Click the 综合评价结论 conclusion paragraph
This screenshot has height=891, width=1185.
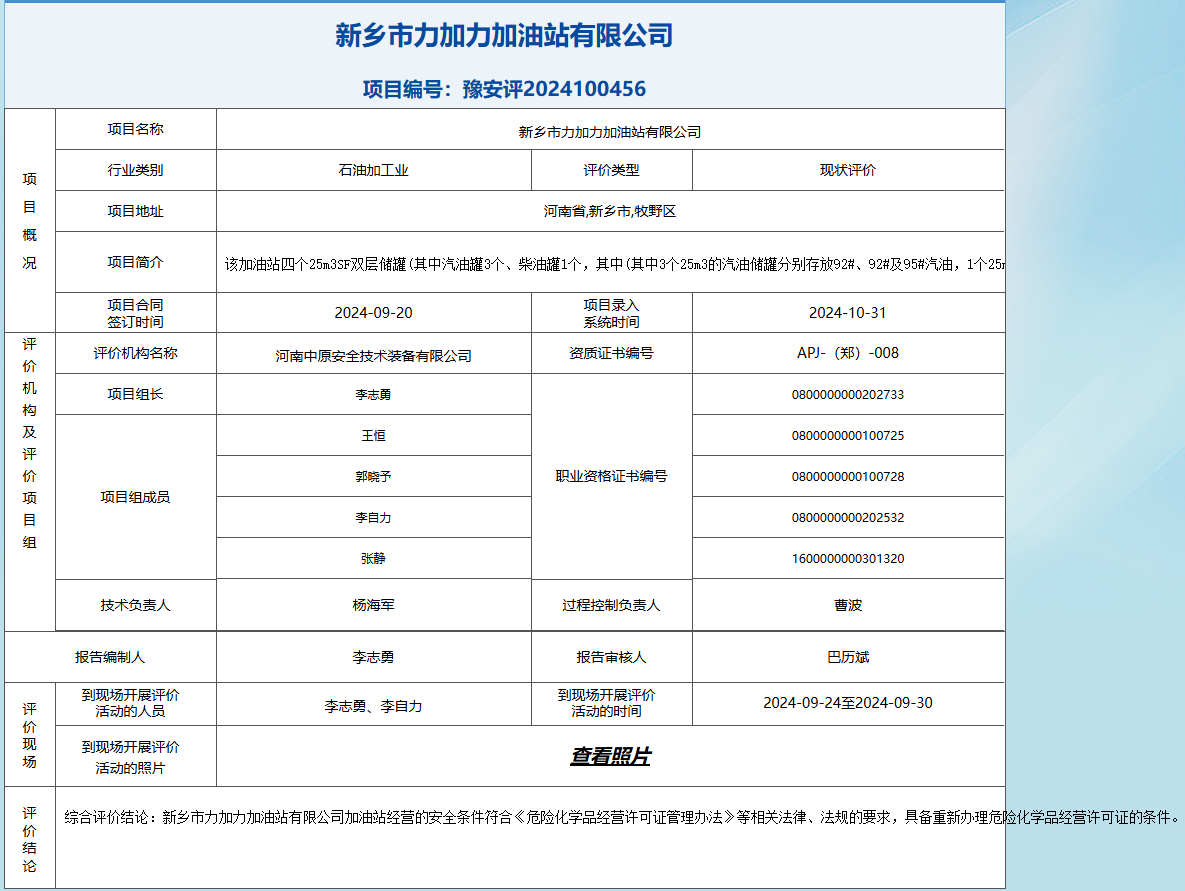[x=622, y=817]
